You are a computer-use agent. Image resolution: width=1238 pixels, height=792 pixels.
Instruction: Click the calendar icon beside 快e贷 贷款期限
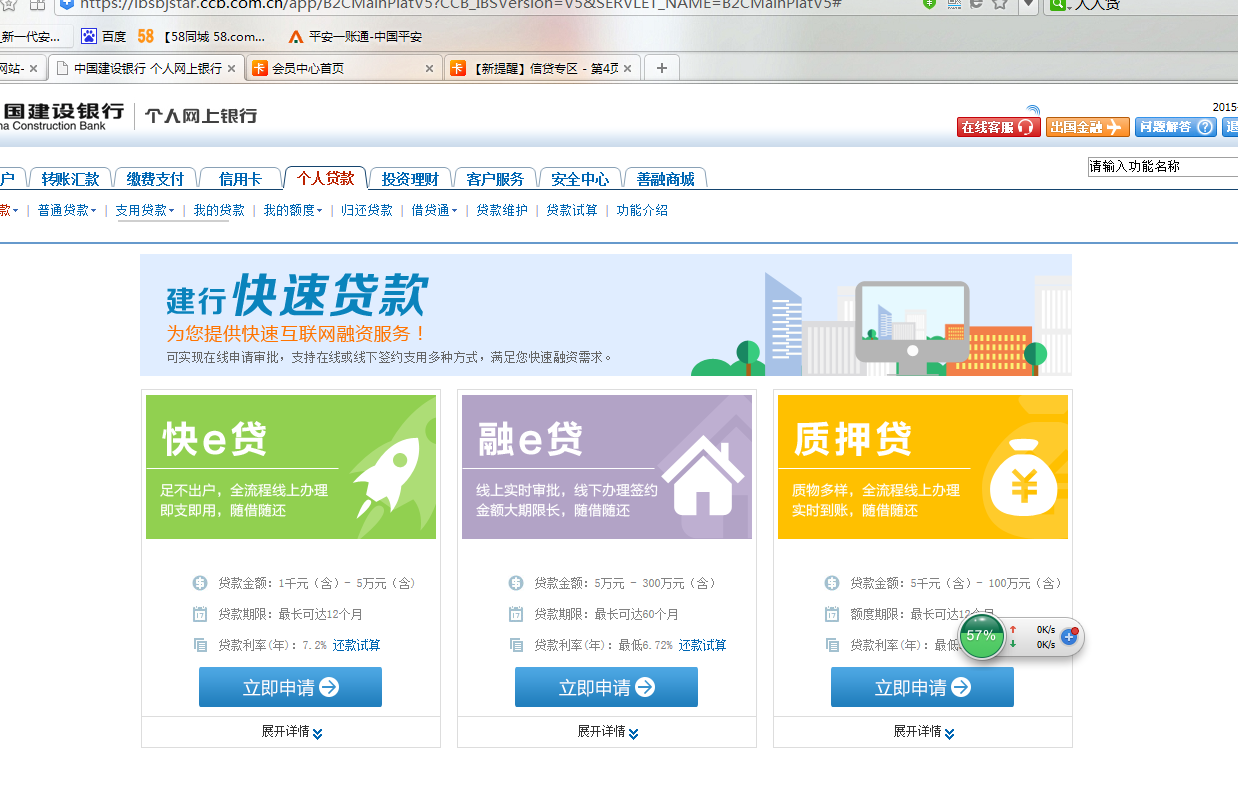[x=200, y=614]
